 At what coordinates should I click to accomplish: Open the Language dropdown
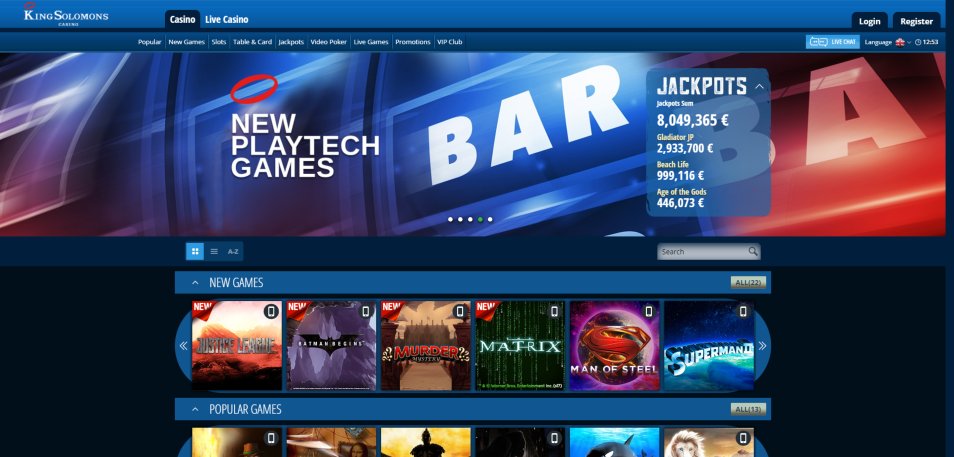888,42
